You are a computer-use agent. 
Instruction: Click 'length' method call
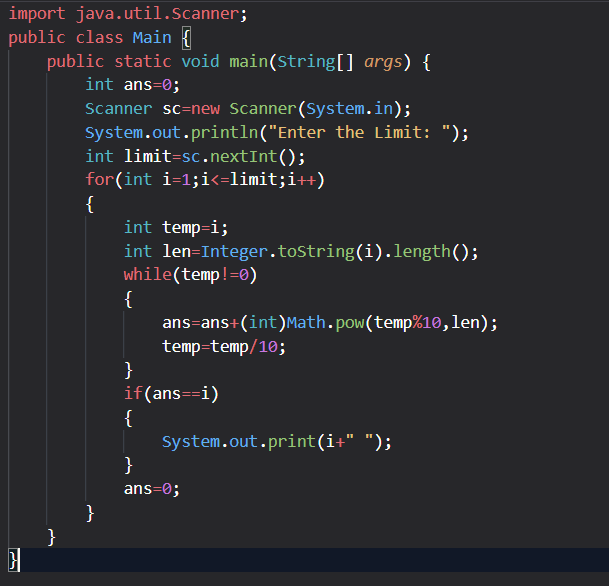tap(422, 252)
